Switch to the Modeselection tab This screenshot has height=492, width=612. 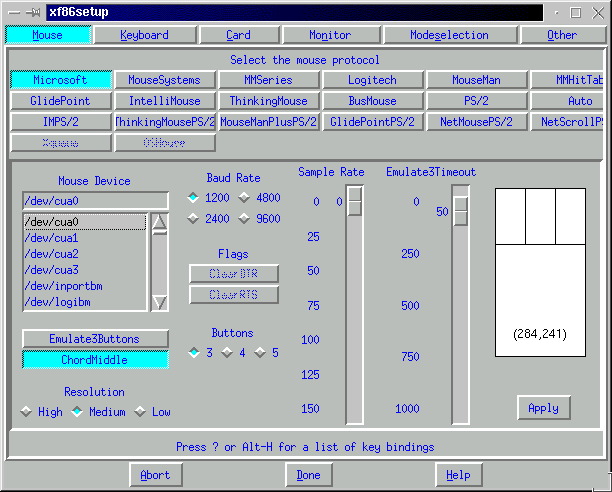click(x=450, y=35)
